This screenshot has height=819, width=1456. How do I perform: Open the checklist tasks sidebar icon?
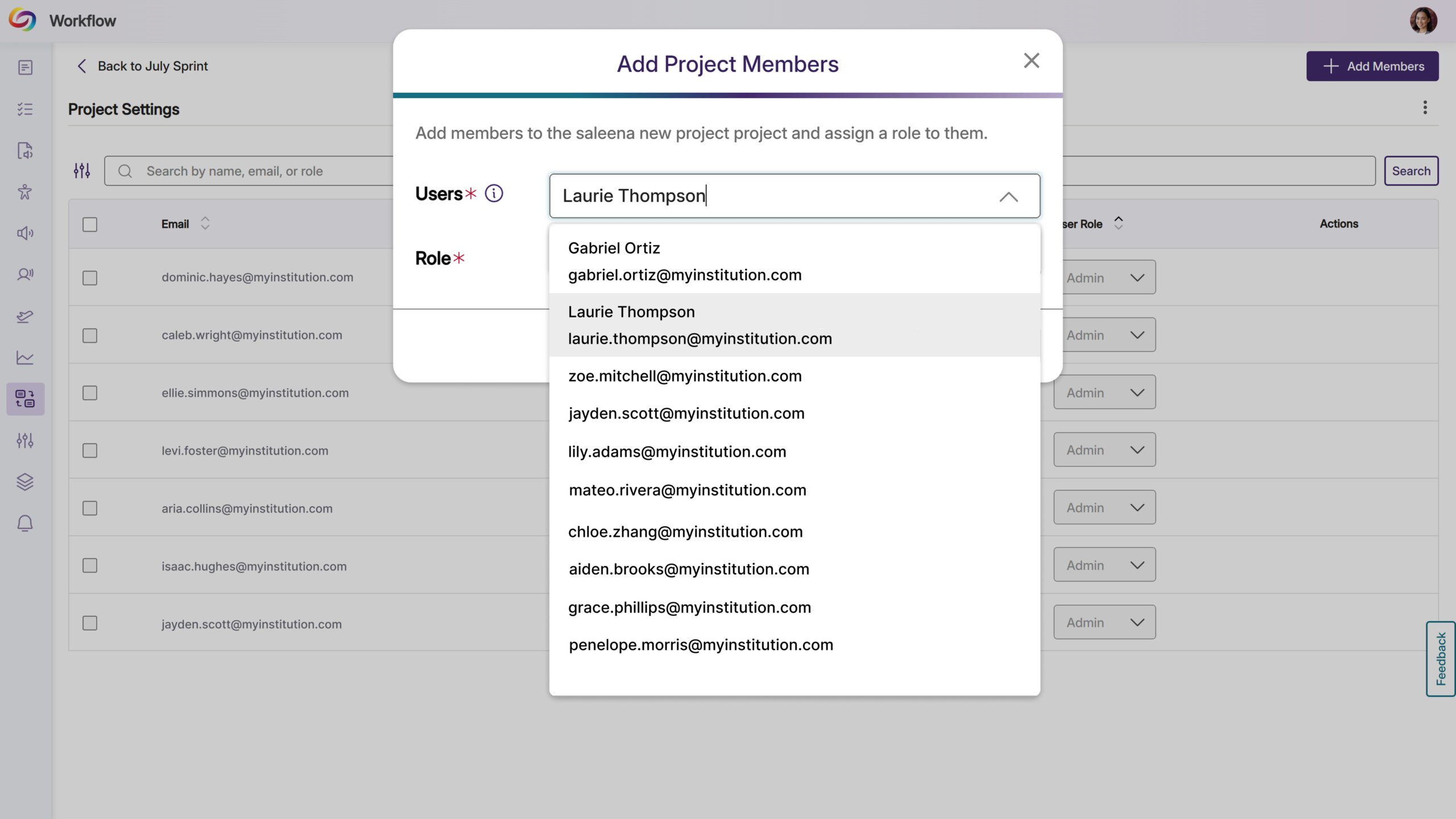point(25,109)
